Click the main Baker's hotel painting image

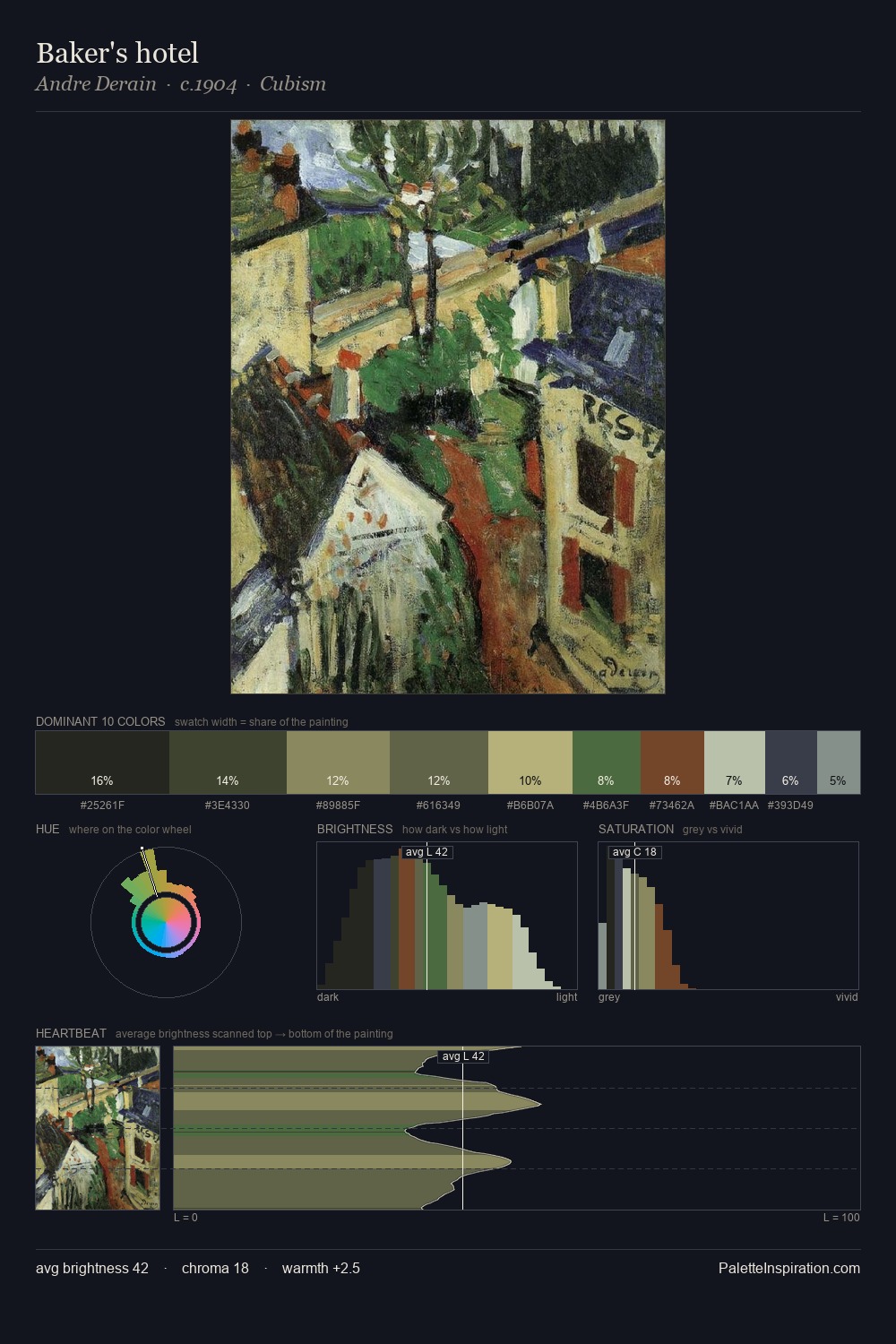click(x=448, y=407)
